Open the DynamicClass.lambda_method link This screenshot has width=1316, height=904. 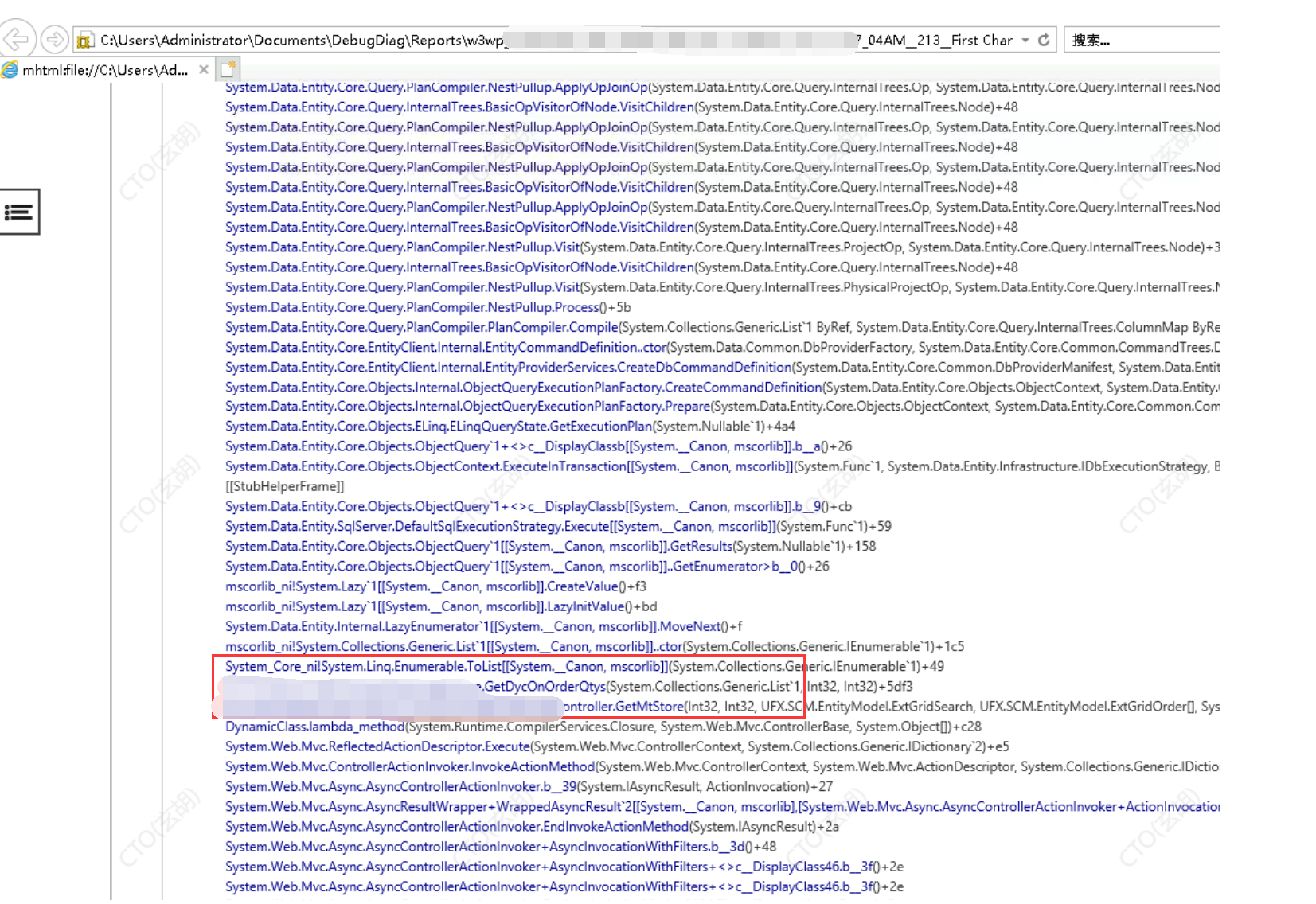tap(315, 727)
